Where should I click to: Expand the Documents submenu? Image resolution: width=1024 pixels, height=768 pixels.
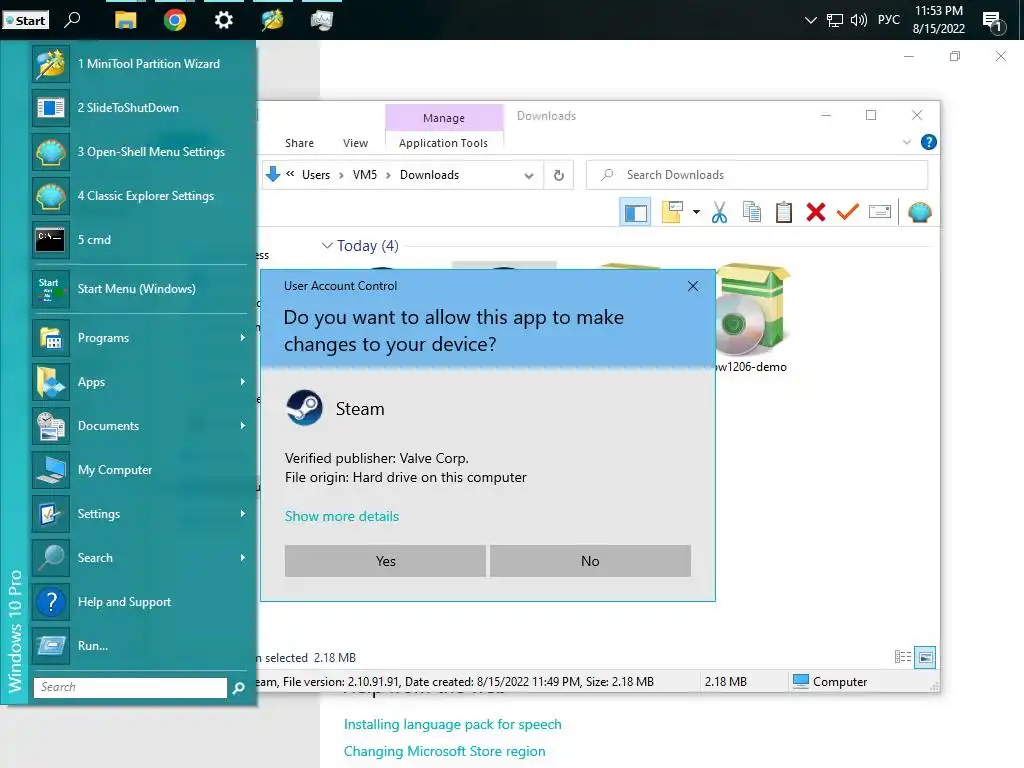[x=140, y=426]
